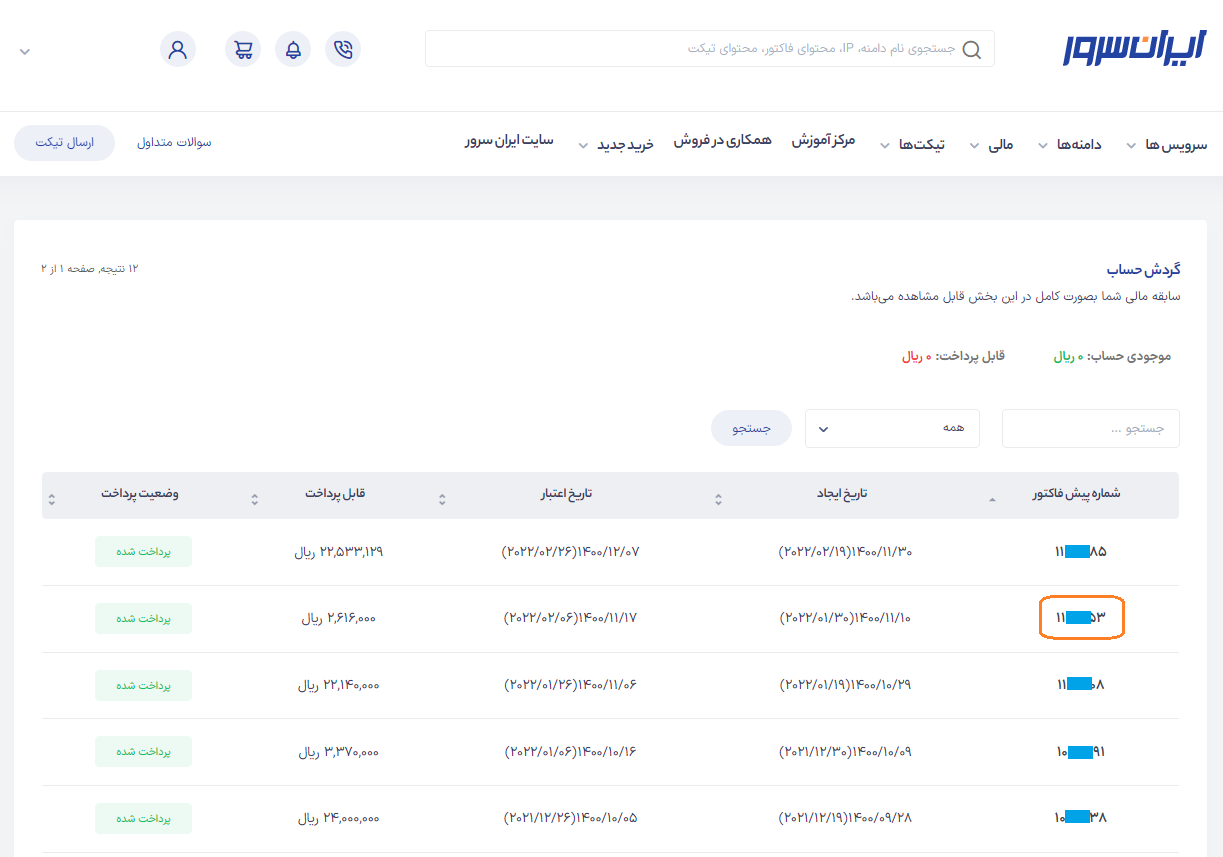
Task: Sort by قابل پرداخت column arrows
Action: 255,497
